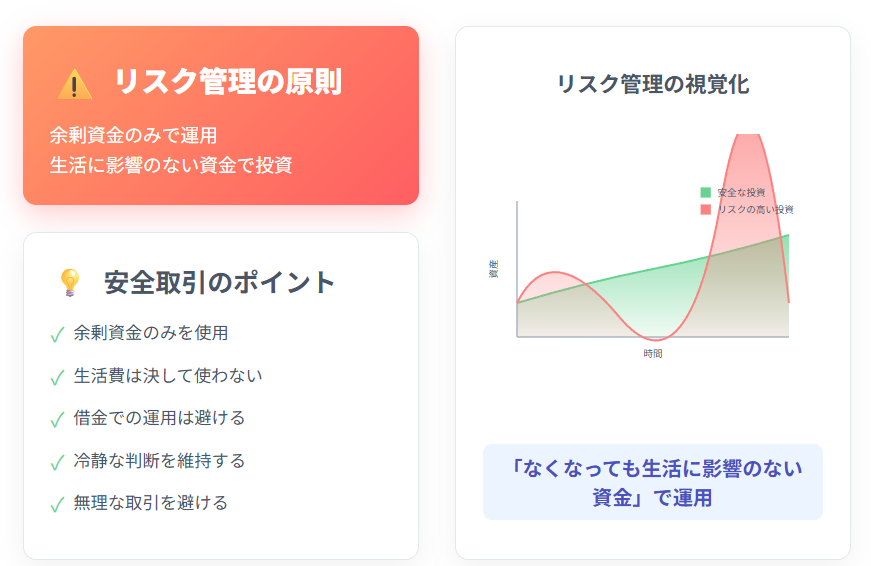Viewport: 871px width, 566px height.
Task: Click the text 余剰資金のみで運用
Action: point(133,136)
